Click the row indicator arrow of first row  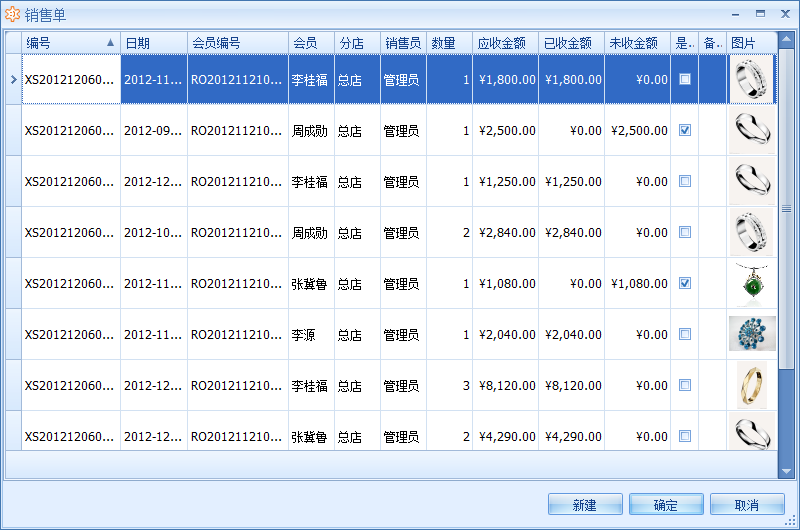13,80
